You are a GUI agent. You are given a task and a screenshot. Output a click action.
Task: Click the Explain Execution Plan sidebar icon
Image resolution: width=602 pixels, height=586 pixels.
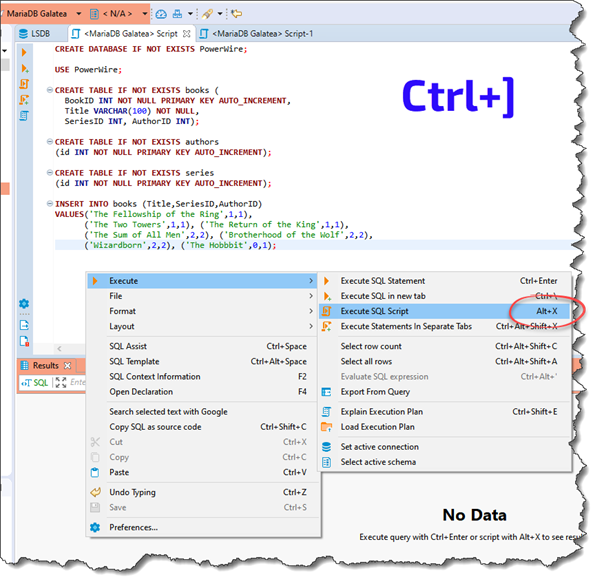click(25, 100)
